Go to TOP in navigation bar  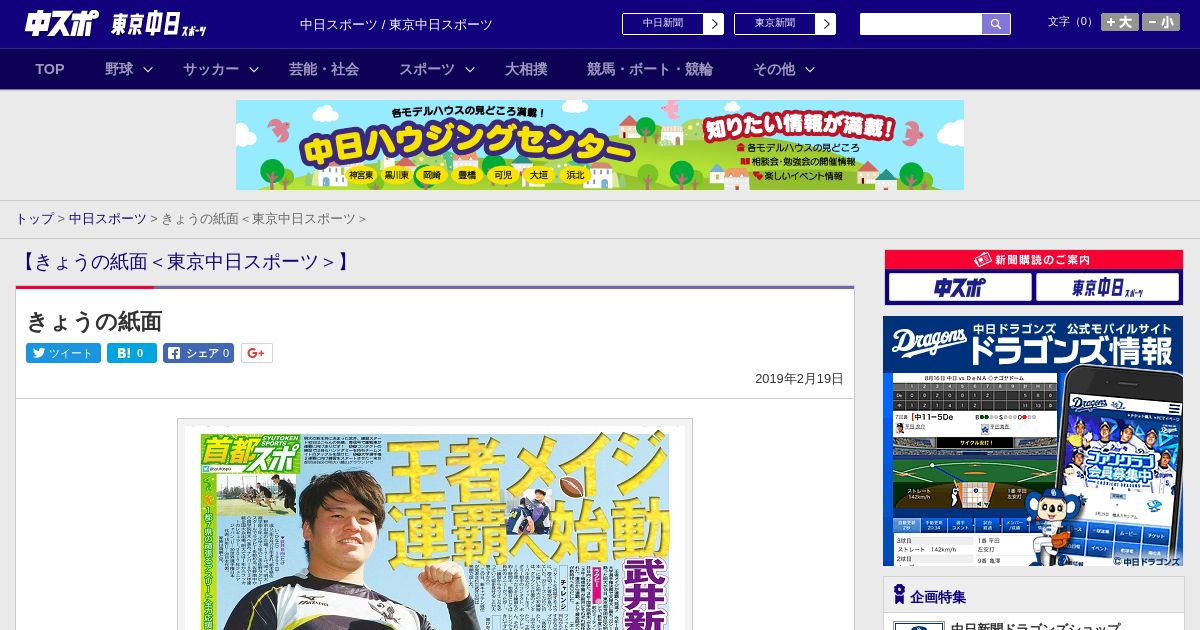pos(50,69)
